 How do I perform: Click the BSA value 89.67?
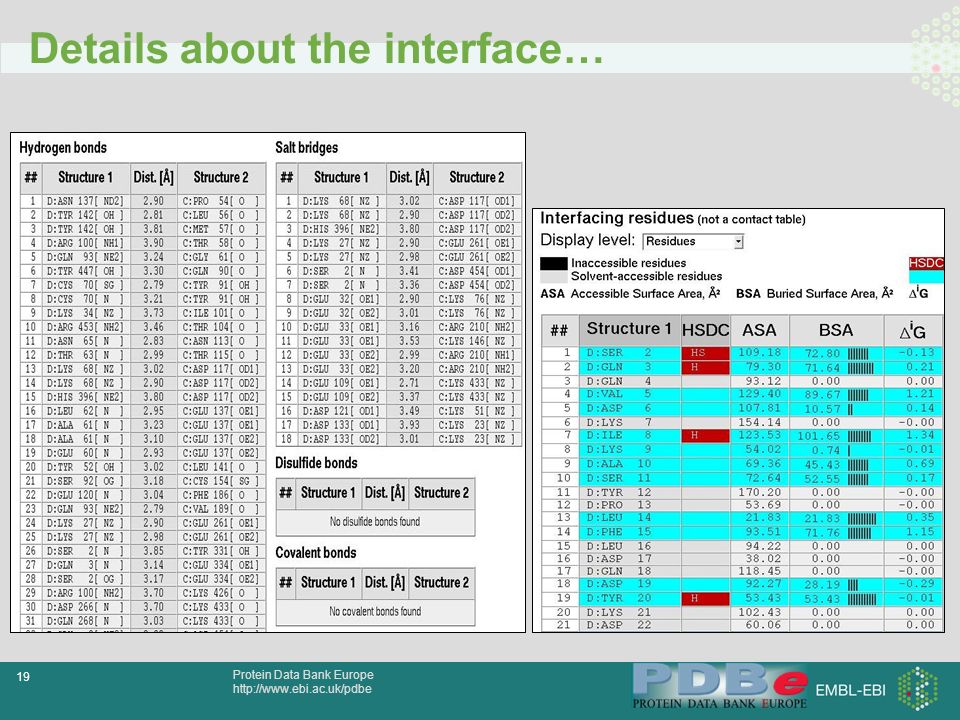(x=822, y=396)
